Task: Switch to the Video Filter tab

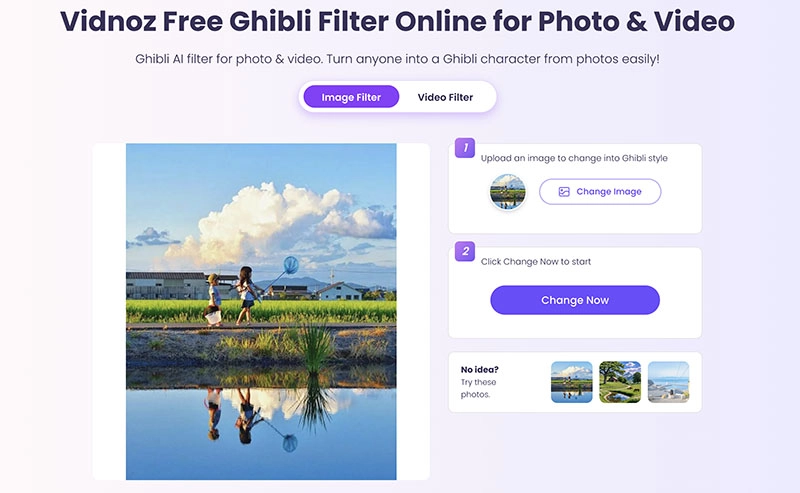Action: click(445, 97)
